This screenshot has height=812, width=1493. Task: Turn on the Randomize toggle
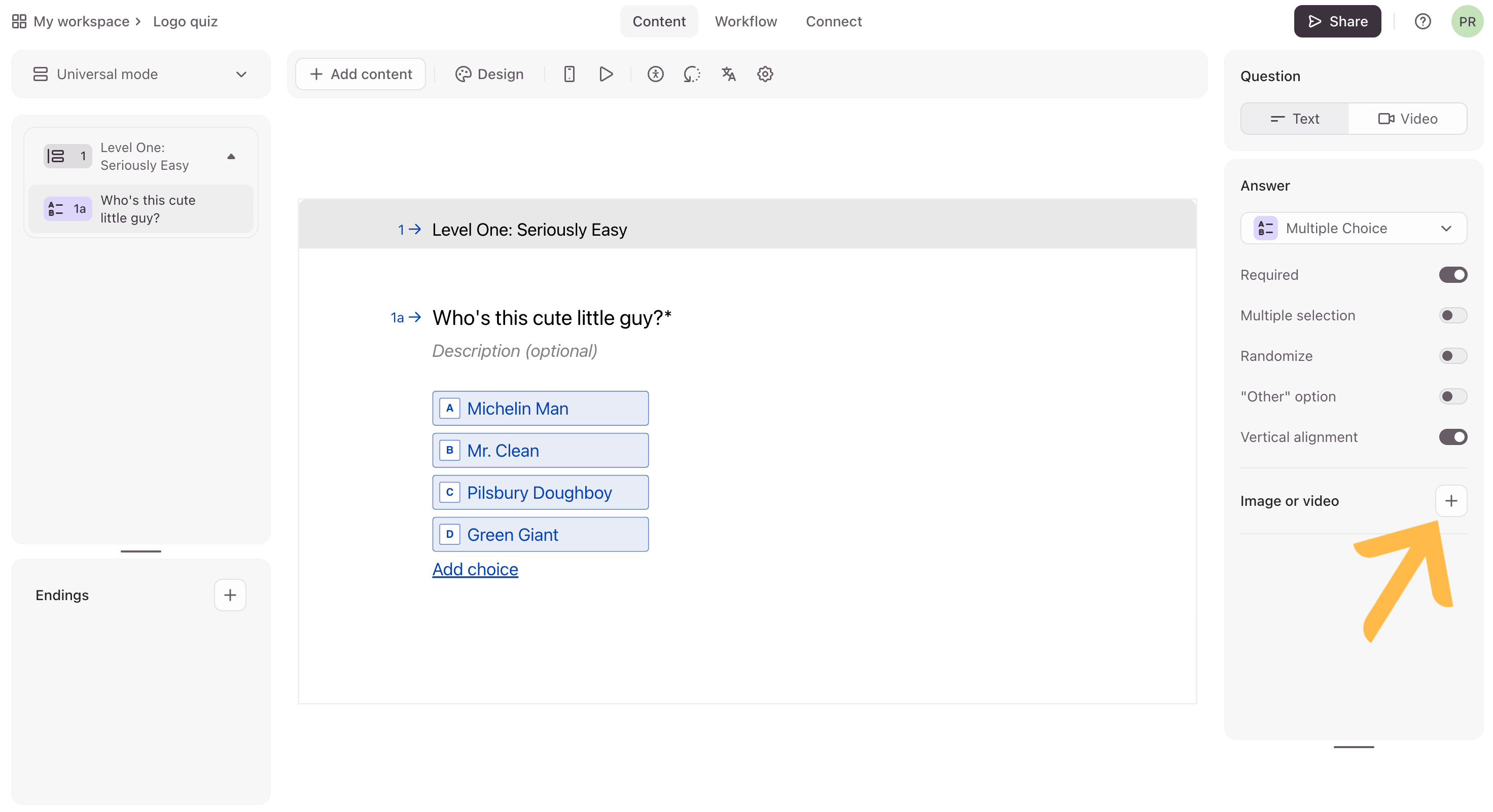pyautogui.click(x=1452, y=356)
